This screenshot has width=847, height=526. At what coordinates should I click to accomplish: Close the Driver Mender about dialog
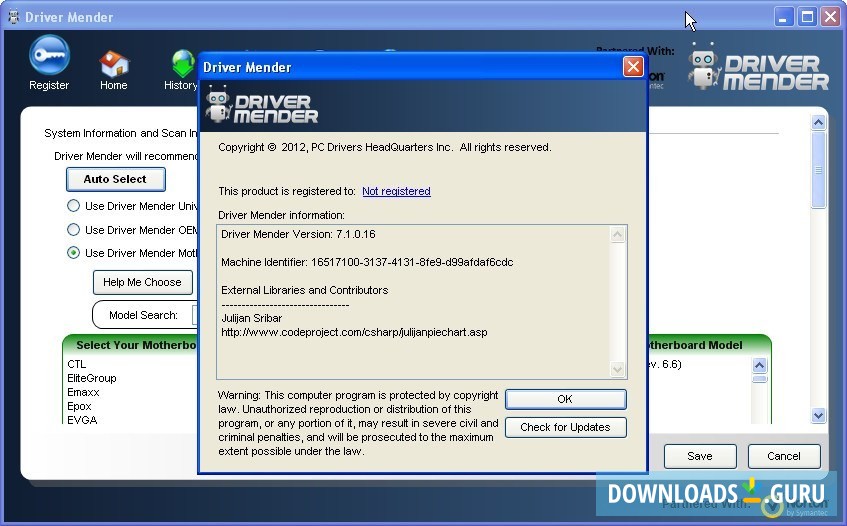coord(633,67)
